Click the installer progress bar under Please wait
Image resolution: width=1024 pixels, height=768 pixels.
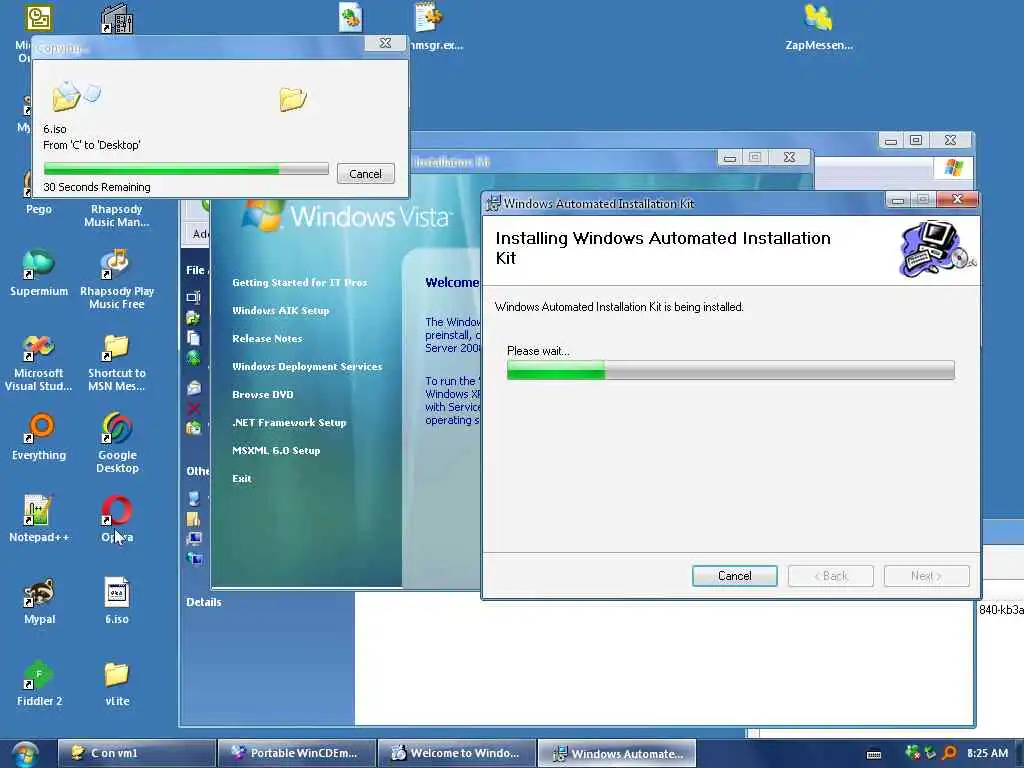pos(731,370)
